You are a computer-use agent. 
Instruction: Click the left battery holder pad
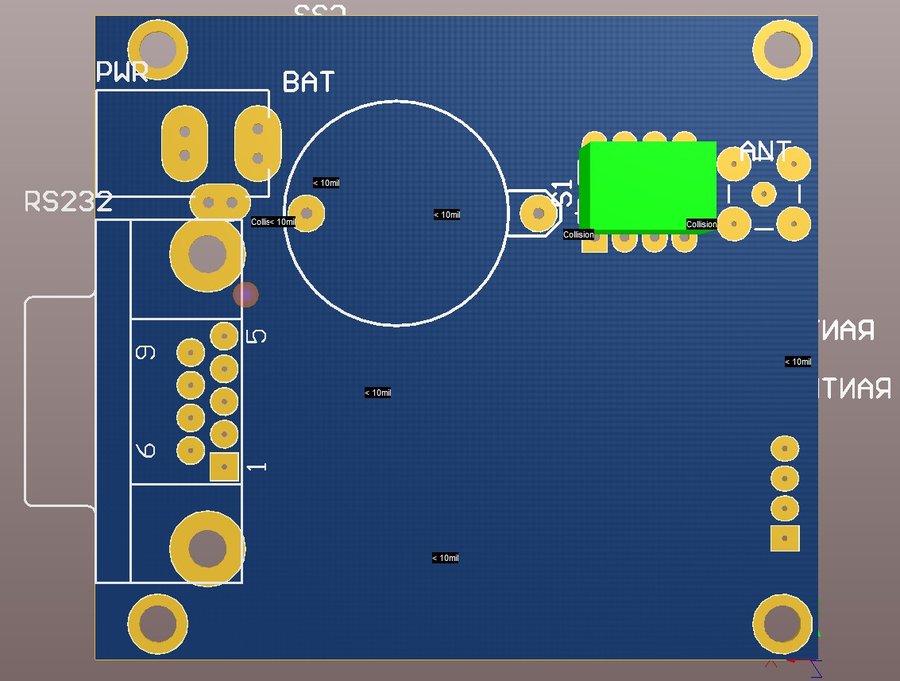click(309, 213)
